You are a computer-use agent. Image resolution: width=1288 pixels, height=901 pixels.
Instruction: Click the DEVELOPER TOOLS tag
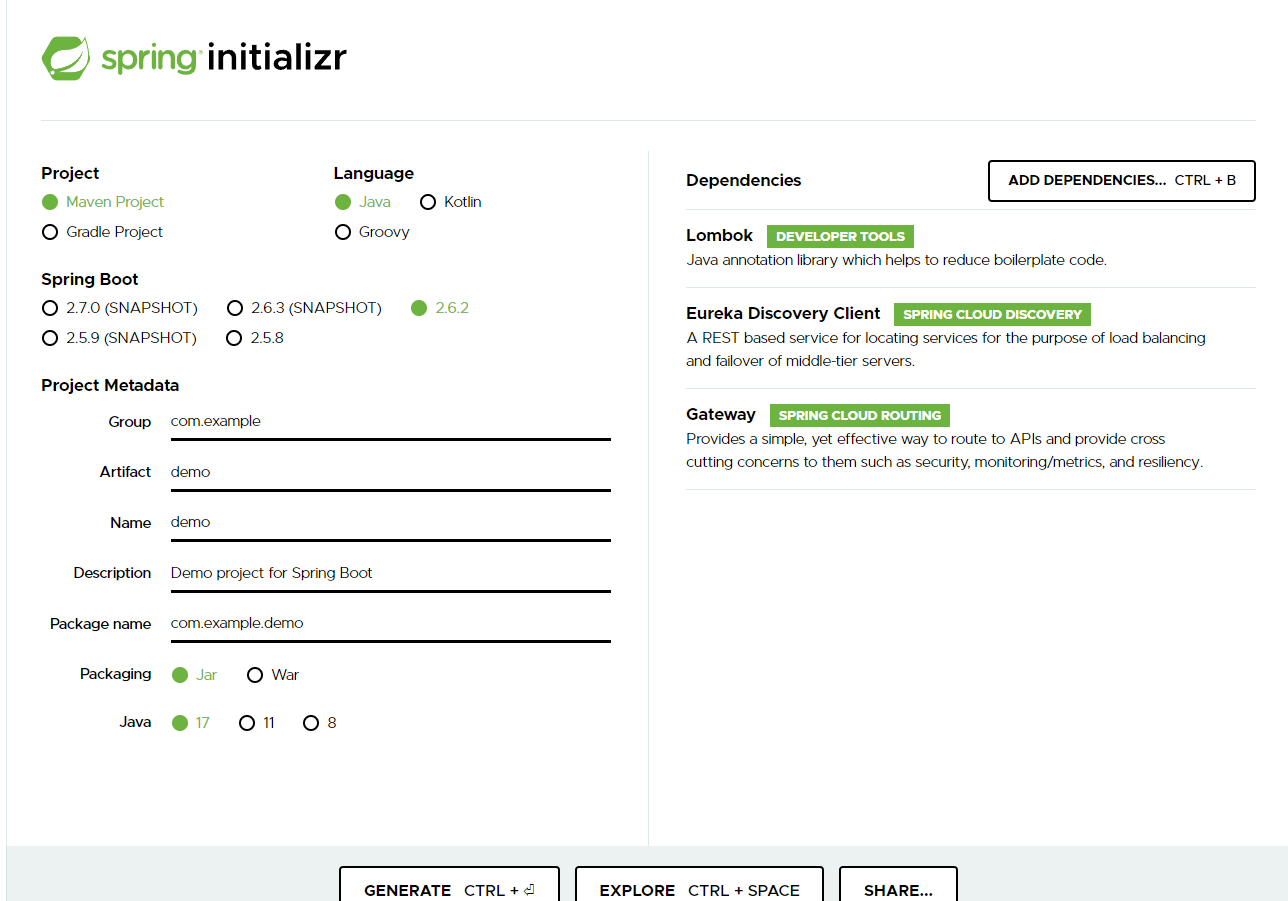tap(840, 237)
